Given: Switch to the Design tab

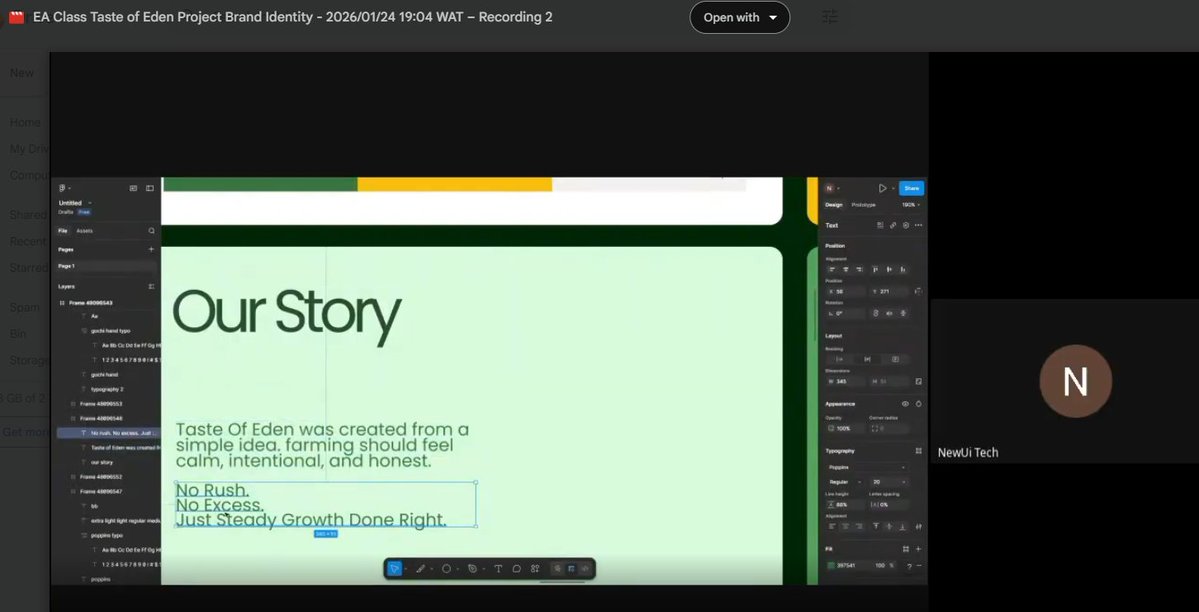Looking at the screenshot, I should coord(833,205).
